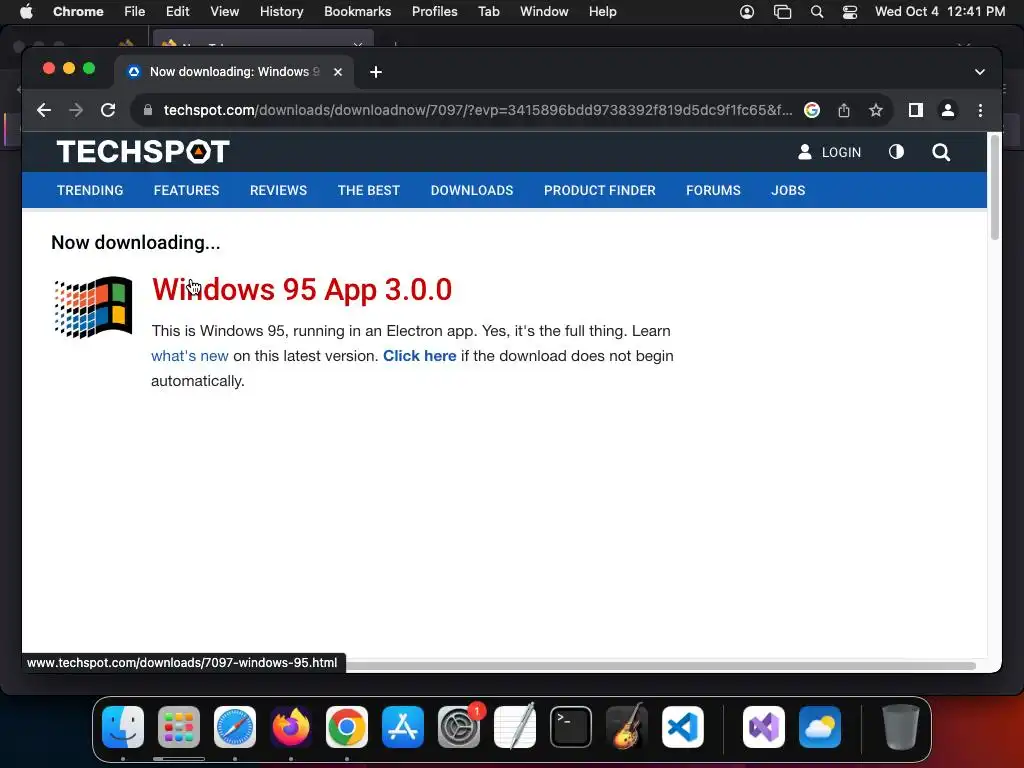The width and height of the screenshot is (1024, 768).
Task: Open Trash from the Dock
Action: pos(901,727)
